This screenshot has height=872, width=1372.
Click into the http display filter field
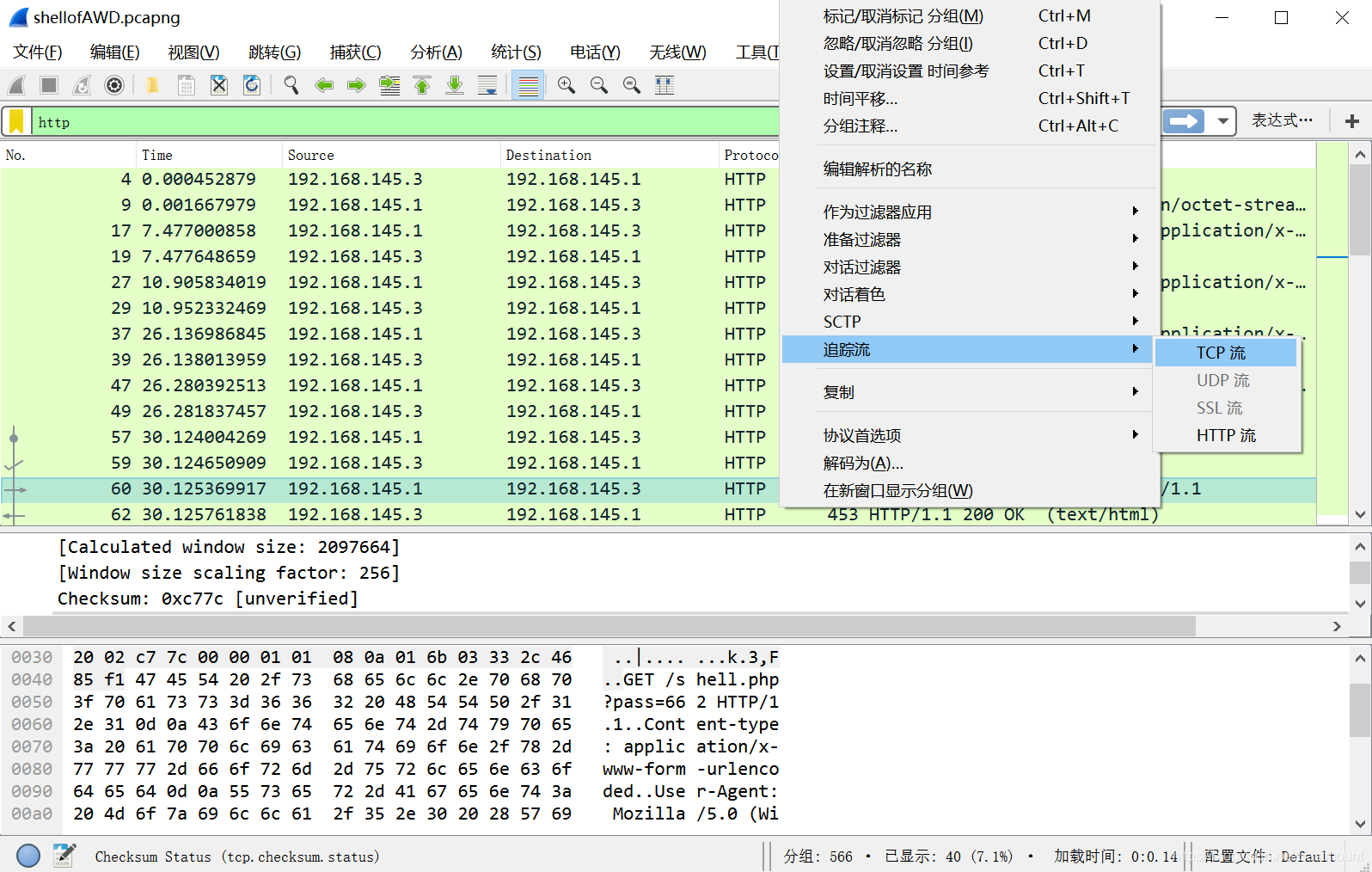[x=404, y=122]
